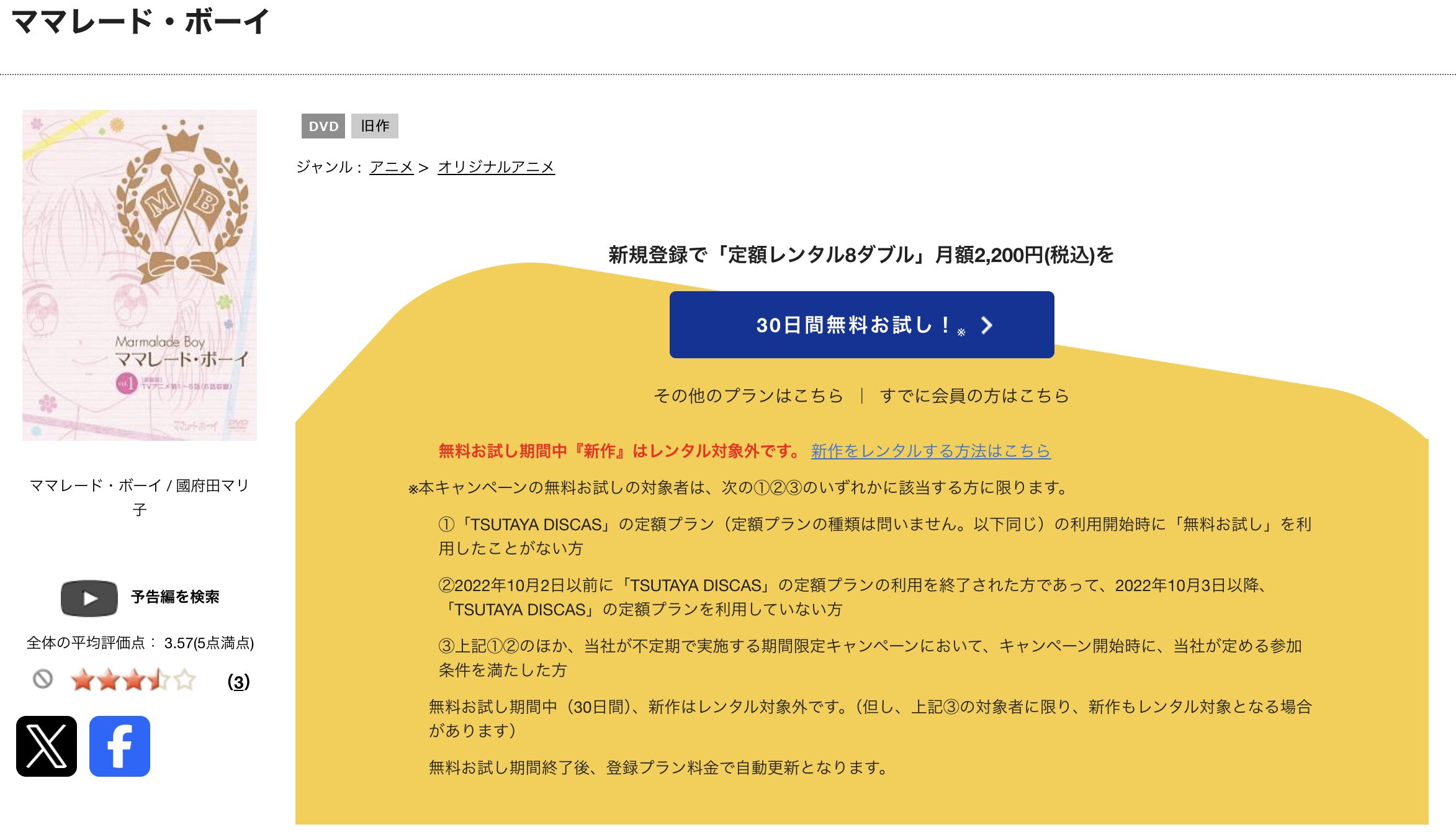Share on Facebook icon
The height and width of the screenshot is (832, 1456).
tap(120, 746)
